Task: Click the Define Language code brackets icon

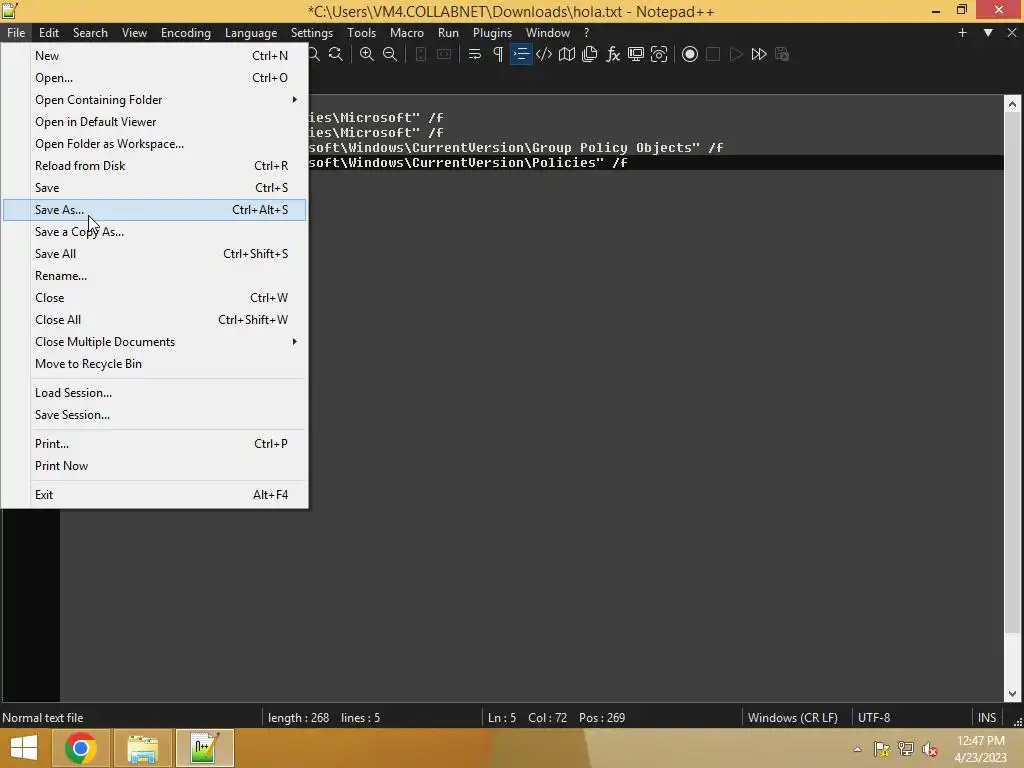Action: pos(544,54)
